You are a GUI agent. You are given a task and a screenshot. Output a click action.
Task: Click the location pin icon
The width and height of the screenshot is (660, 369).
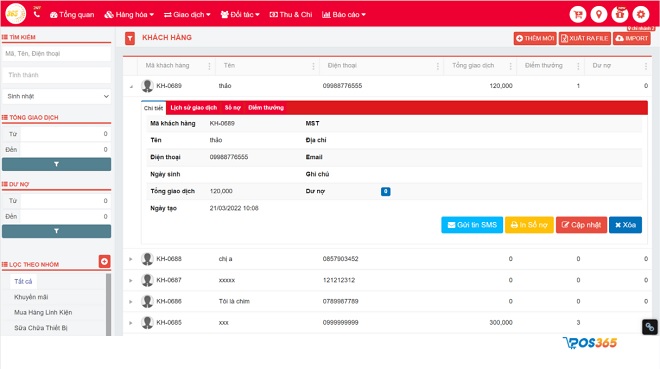point(599,14)
